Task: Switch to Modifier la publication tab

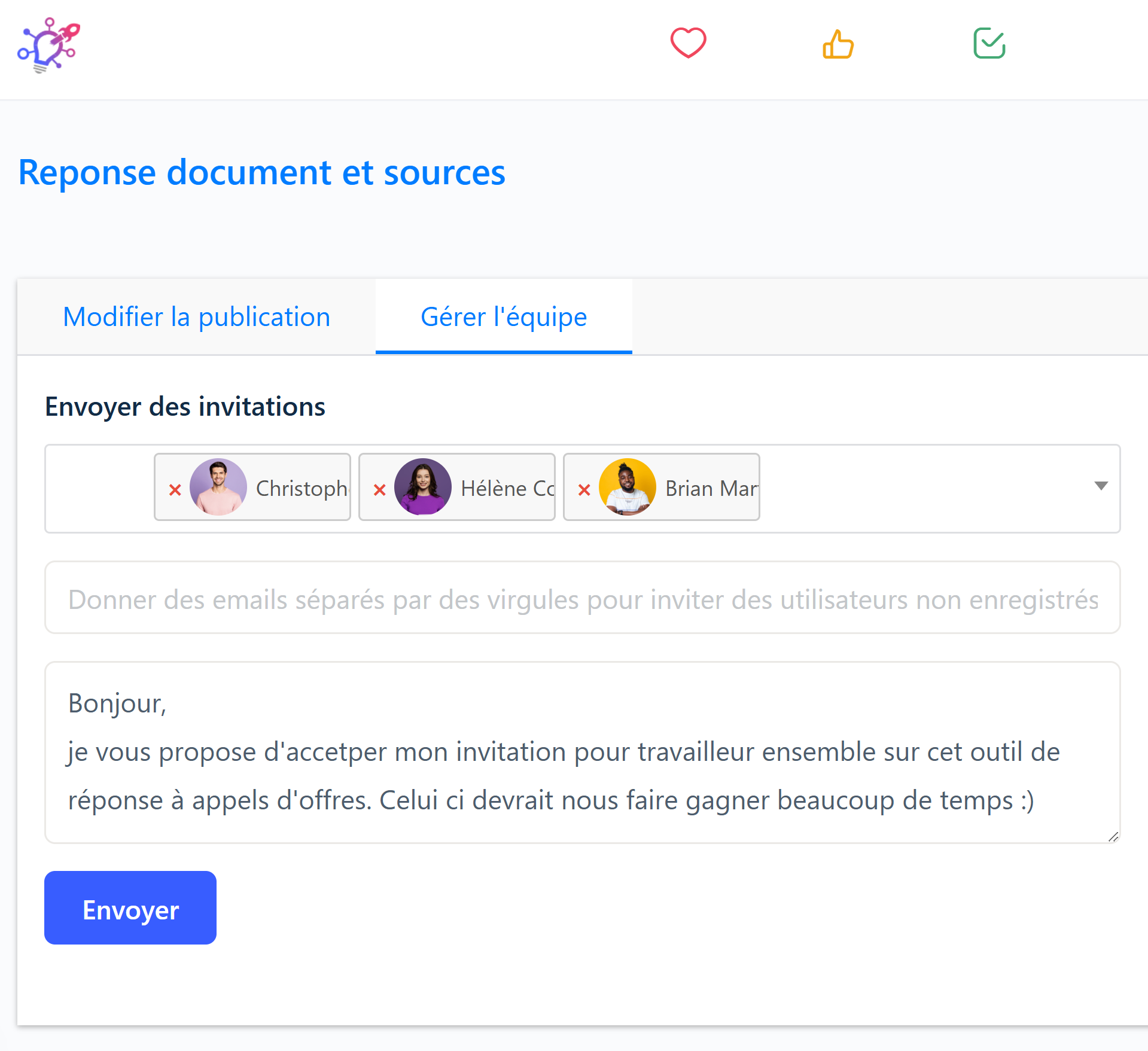Action: coord(196,317)
